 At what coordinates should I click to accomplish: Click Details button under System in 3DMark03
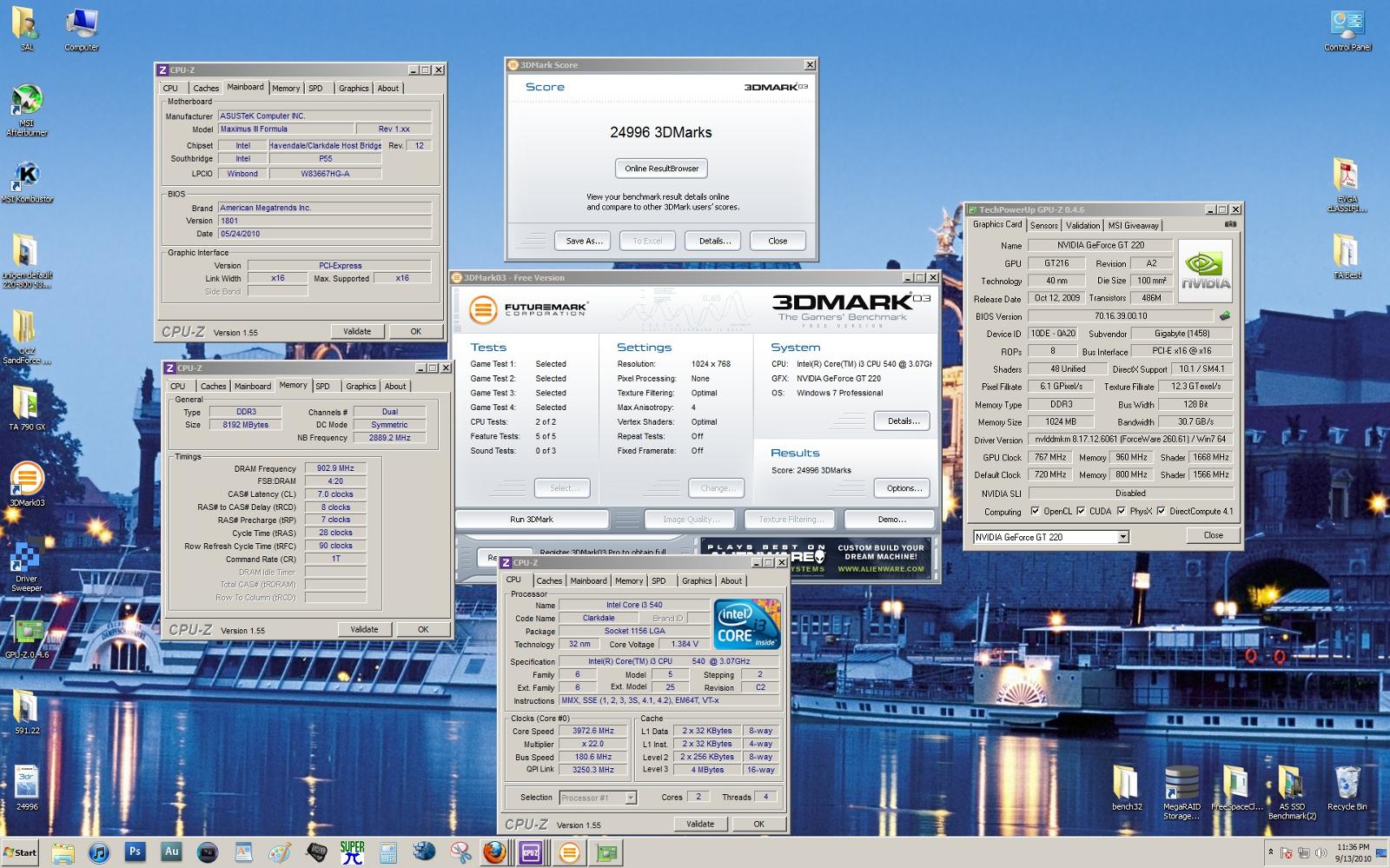click(x=903, y=421)
